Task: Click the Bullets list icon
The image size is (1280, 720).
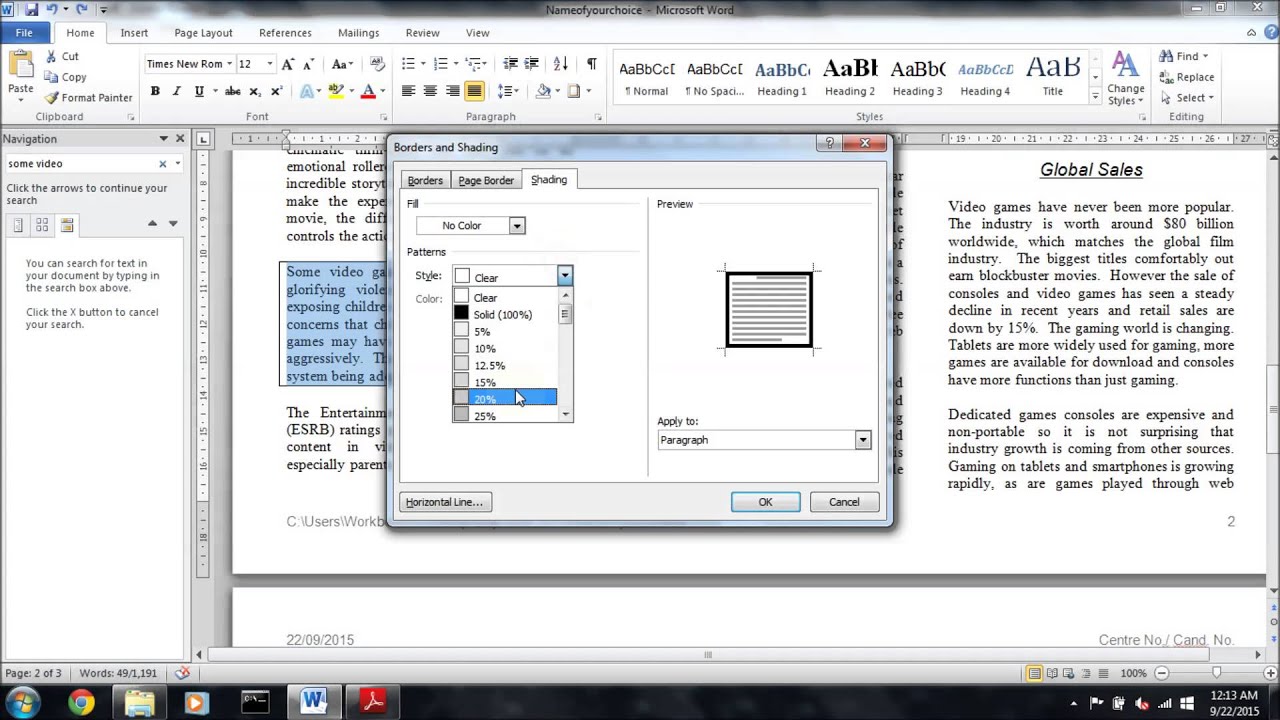Action: (408, 64)
